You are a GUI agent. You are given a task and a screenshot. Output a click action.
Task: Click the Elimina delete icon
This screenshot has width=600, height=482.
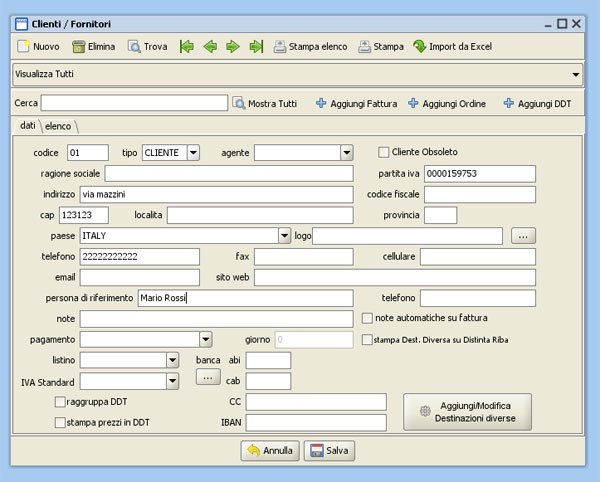pos(78,46)
